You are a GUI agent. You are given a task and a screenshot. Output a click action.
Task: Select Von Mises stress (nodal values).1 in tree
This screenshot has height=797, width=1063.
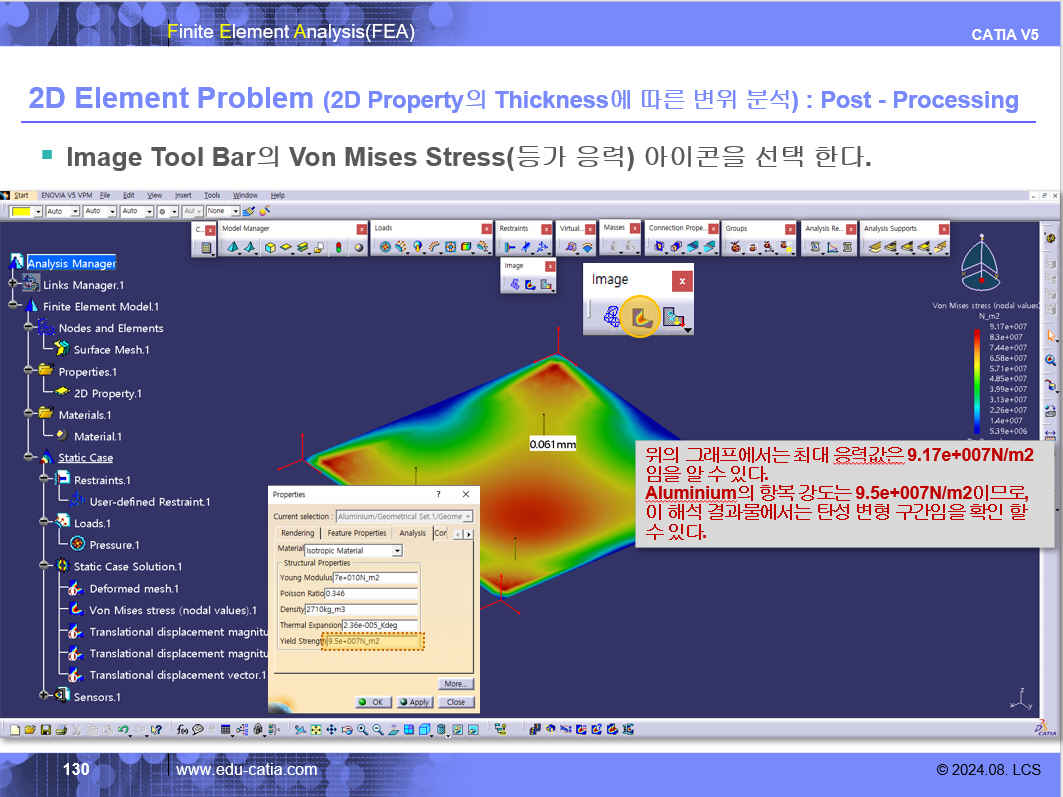(172, 610)
